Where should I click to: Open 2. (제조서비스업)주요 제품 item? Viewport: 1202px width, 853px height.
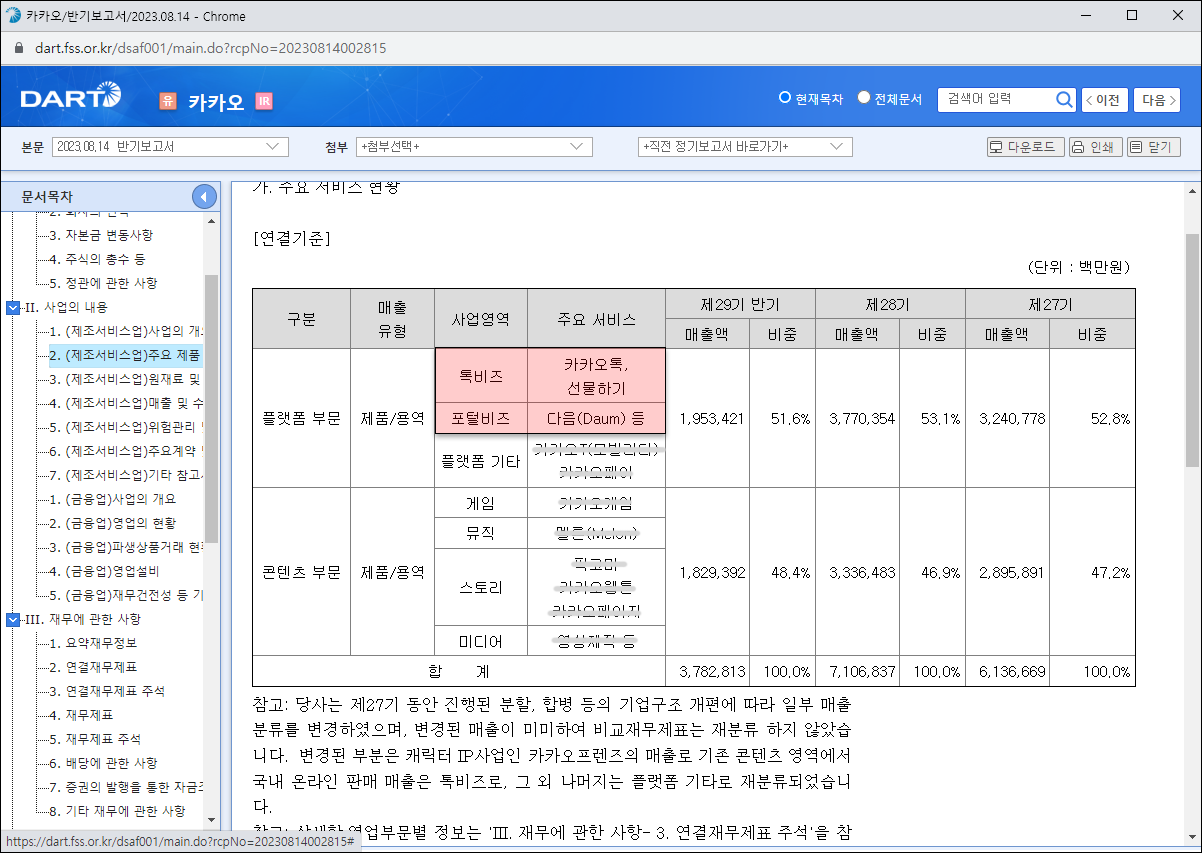[x=127, y=355]
